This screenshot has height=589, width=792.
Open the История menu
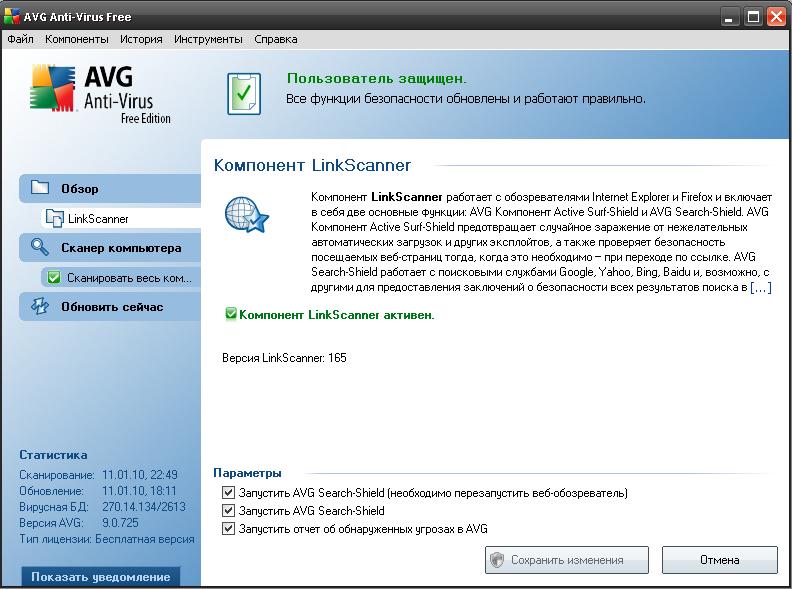click(141, 39)
